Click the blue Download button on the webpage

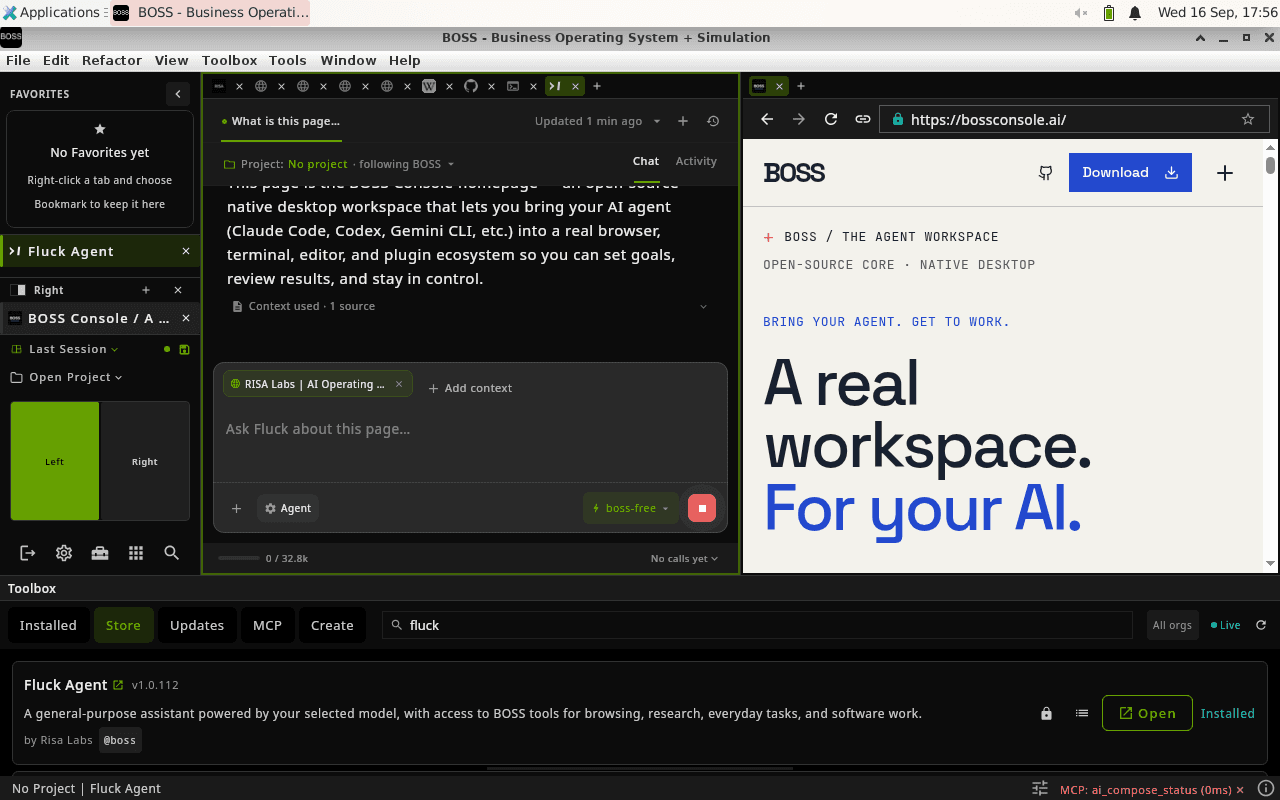pyautogui.click(x=1130, y=172)
